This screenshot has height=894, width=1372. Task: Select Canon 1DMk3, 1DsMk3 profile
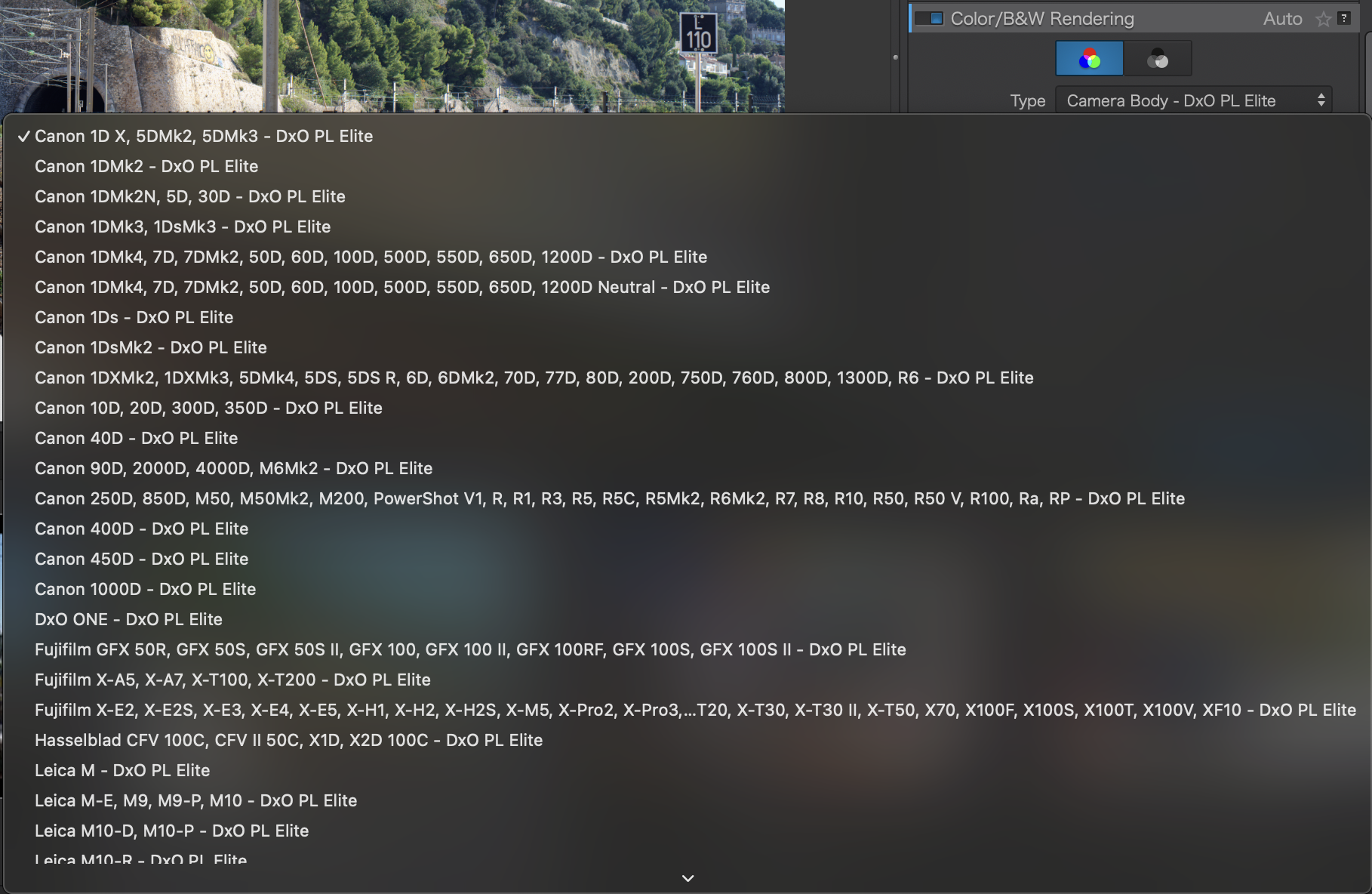pyautogui.click(x=687, y=227)
